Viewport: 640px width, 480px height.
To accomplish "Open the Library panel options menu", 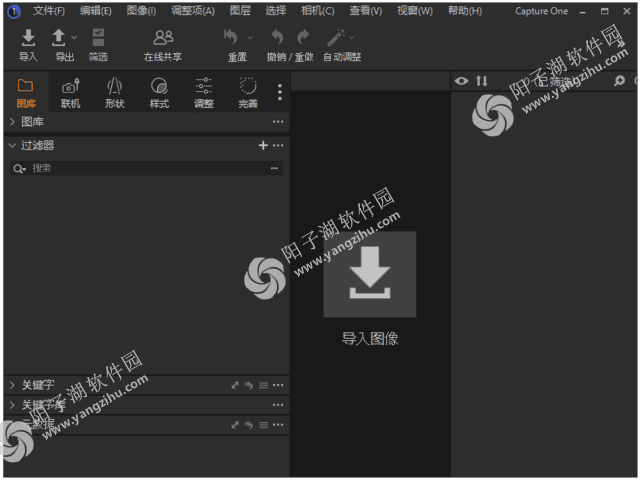I will point(278,122).
